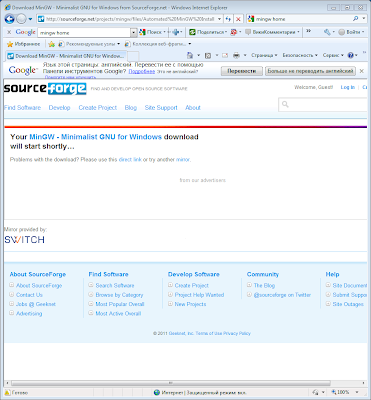The width and height of the screenshot is (371, 400).
Task: Click the browser Forward arrow button
Action: (21, 19)
